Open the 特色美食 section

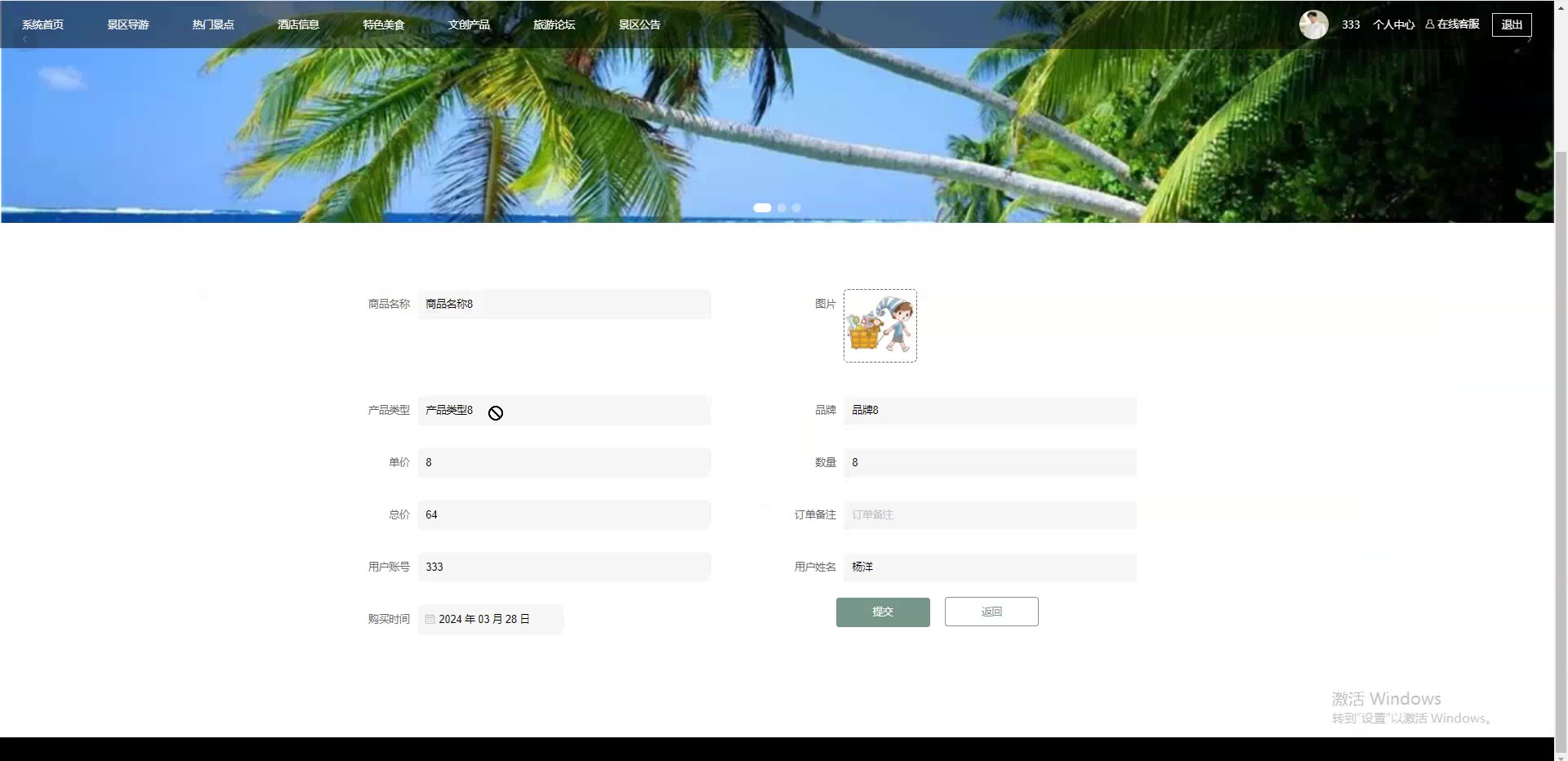point(384,24)
